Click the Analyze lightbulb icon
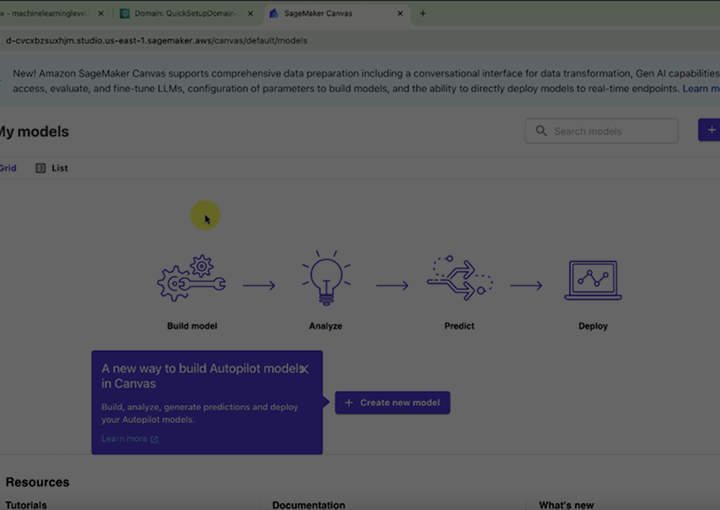The image size is (720, 510). click(x=326, y=278)
